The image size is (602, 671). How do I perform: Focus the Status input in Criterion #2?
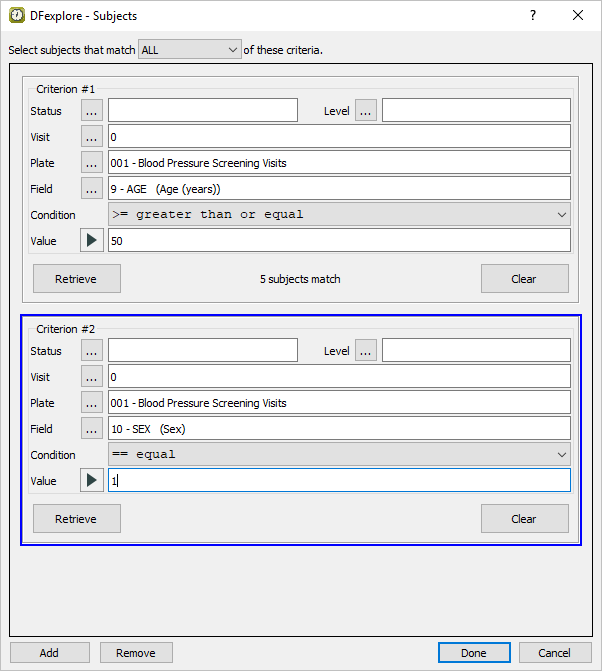[x=203, y=351]
